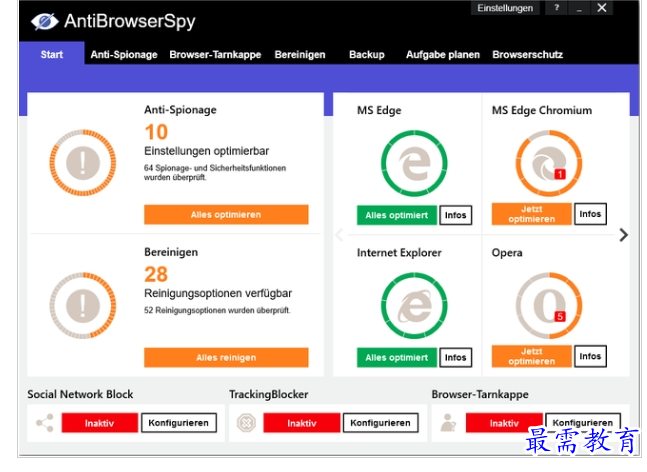Screen dimensions: 647x472
Task: Click Konfigurieren for Social Network Block
Action: pyautogui.click(x=179, y=423)
